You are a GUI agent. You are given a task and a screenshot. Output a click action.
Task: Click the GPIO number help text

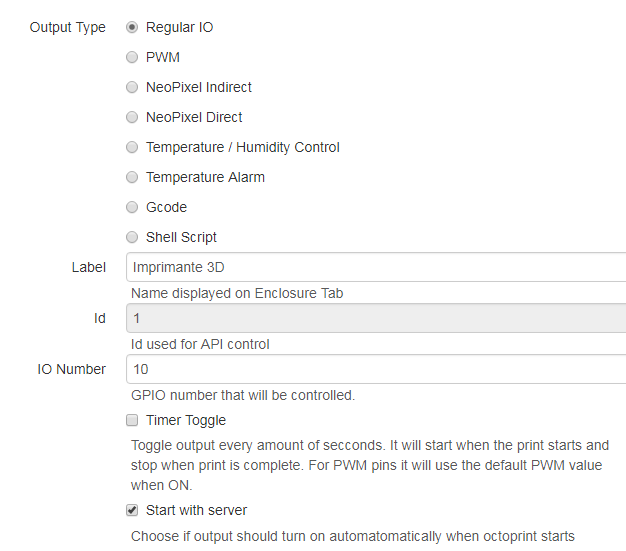(243, 395)
